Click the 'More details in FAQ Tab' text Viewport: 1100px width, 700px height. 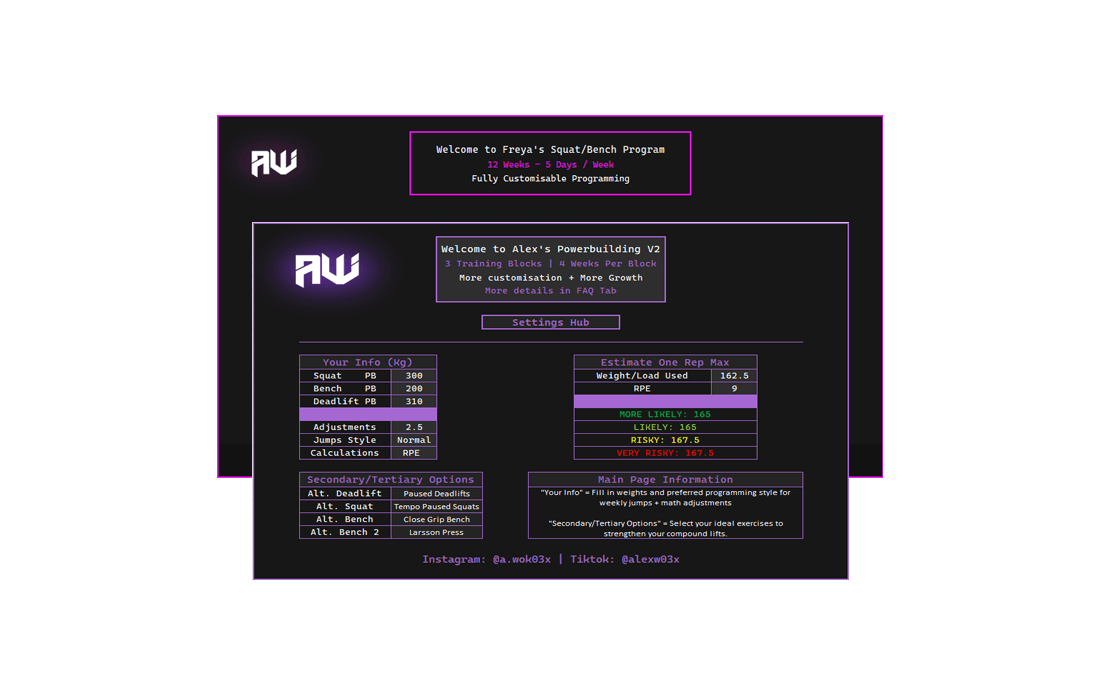pyautogui.click(x=550, y=291)
